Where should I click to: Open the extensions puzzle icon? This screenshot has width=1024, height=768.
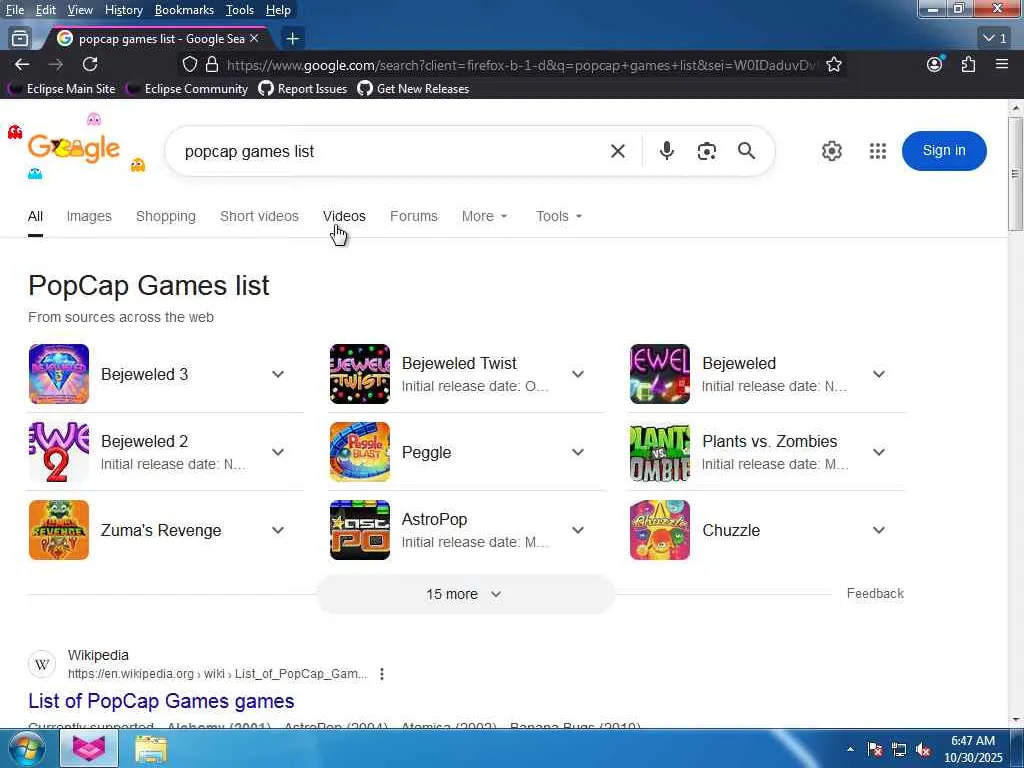coord(968,64)
